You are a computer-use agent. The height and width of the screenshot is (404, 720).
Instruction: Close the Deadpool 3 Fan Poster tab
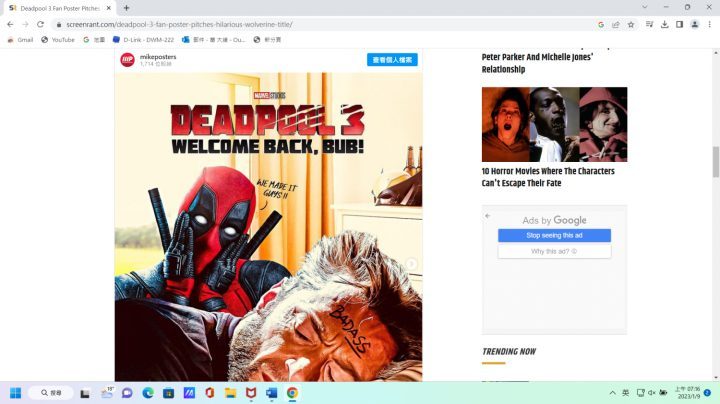109,8
